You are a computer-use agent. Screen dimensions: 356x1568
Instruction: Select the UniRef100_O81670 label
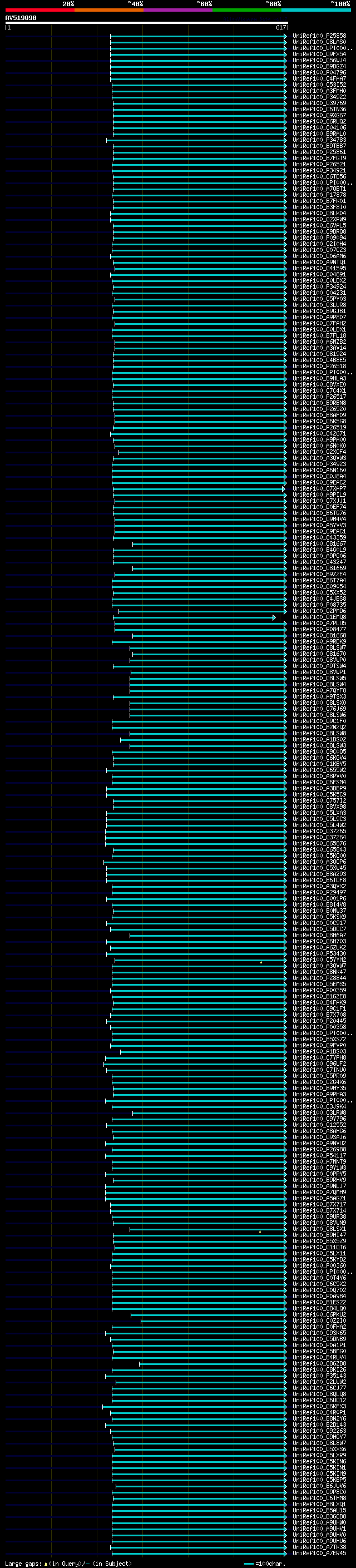pos(319,653)
